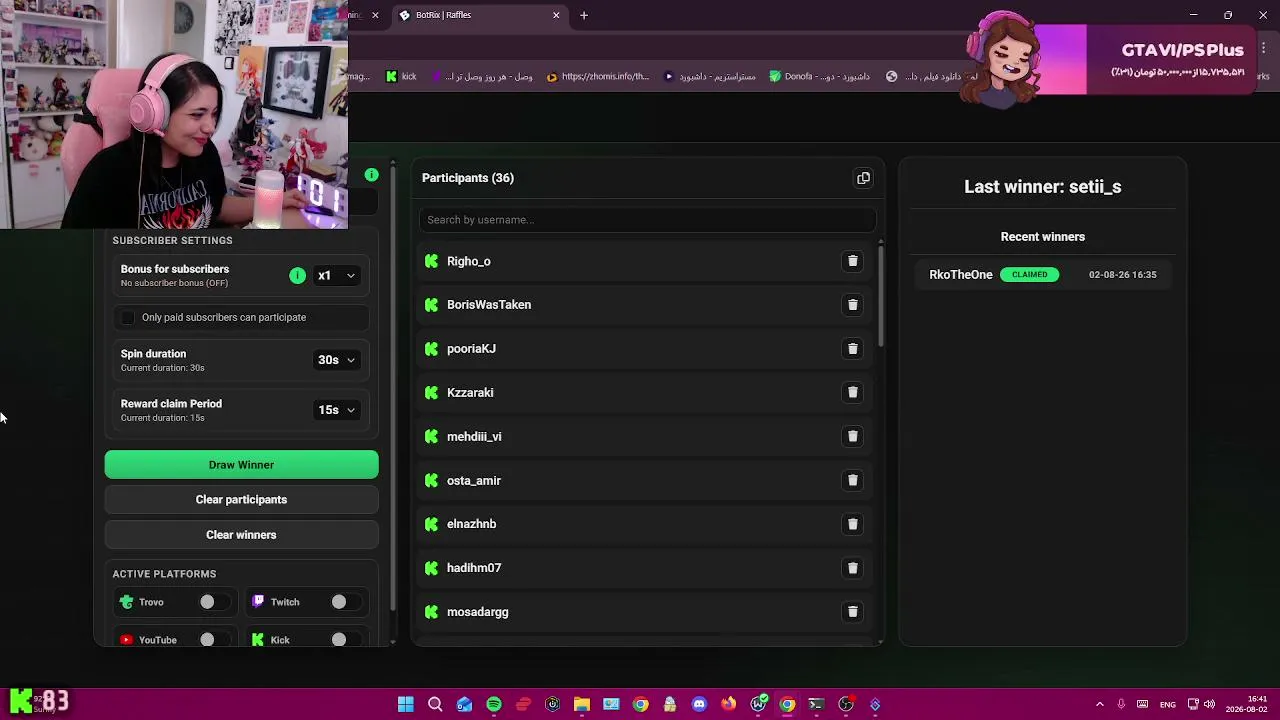Open the Windows Start menu

click(406, 704)
